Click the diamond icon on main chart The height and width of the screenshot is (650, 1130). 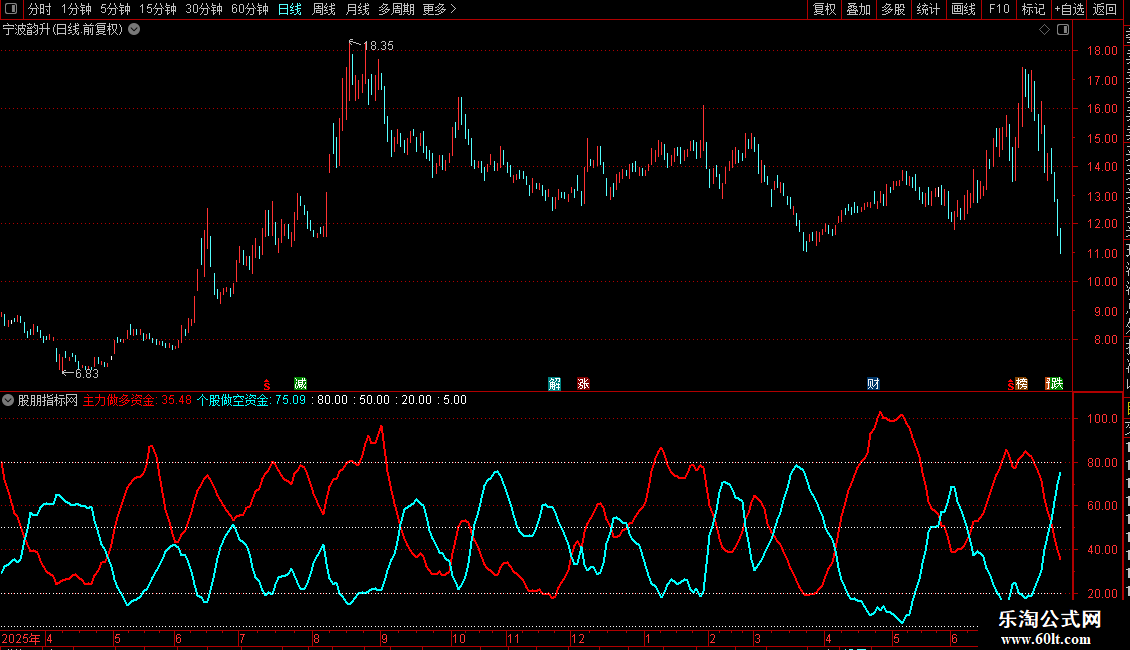click(1044, 30)
